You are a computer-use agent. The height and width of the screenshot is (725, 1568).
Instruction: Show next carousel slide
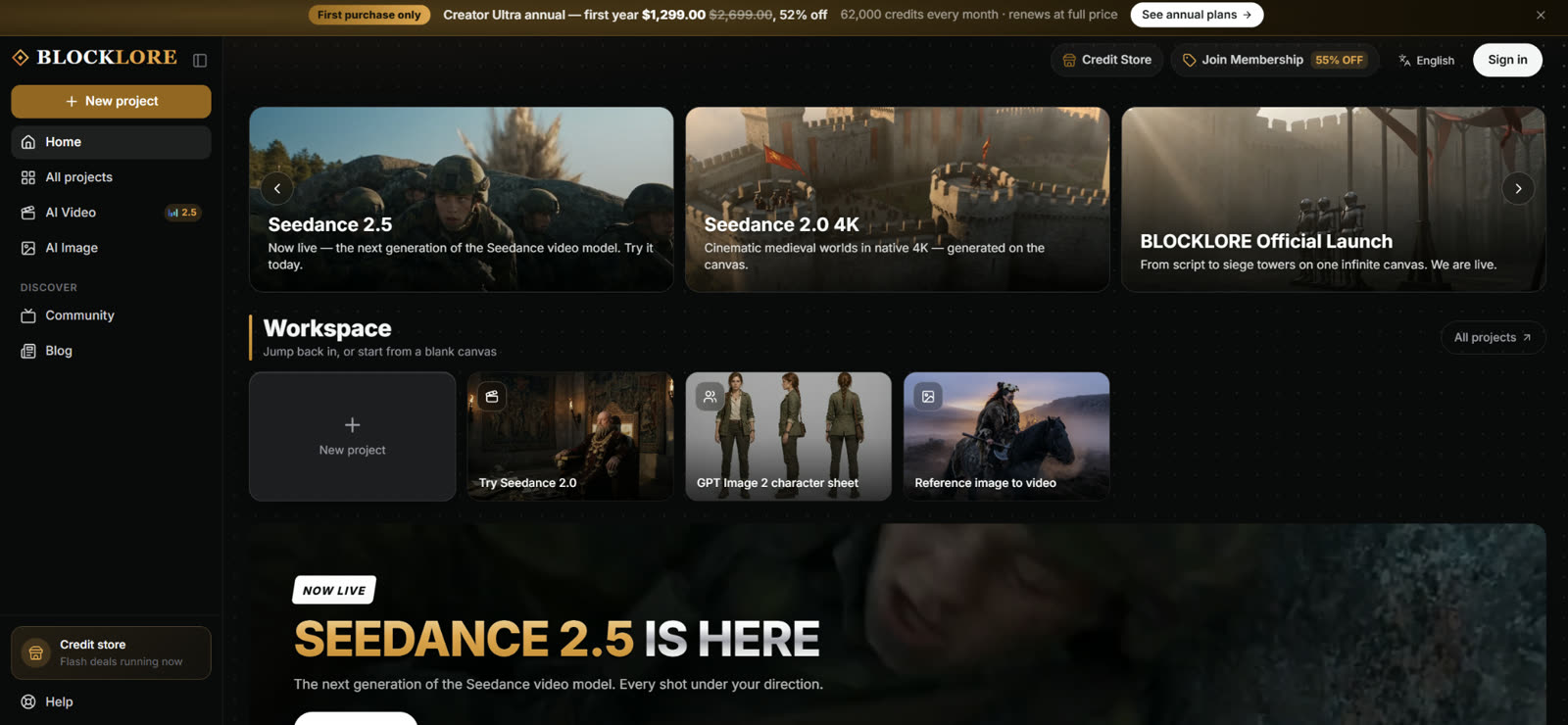[x=1518, y=188]
